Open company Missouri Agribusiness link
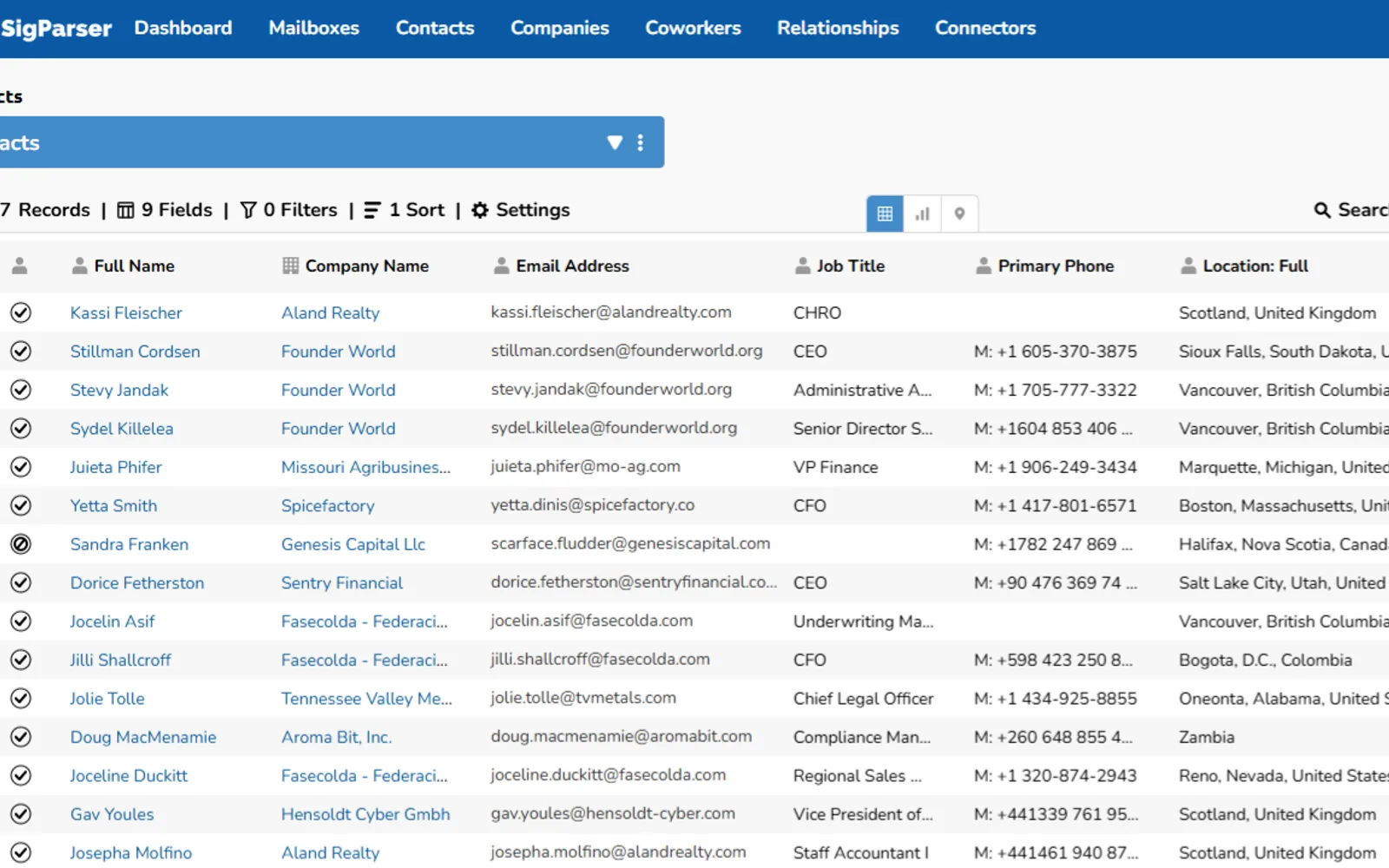 click(365, 467)
